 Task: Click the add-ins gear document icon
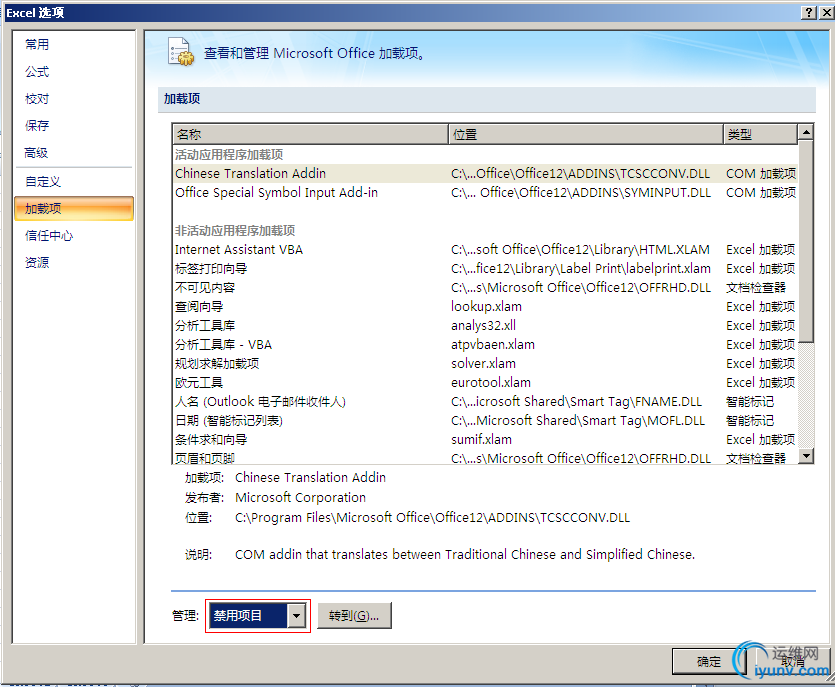click(181, 52)
